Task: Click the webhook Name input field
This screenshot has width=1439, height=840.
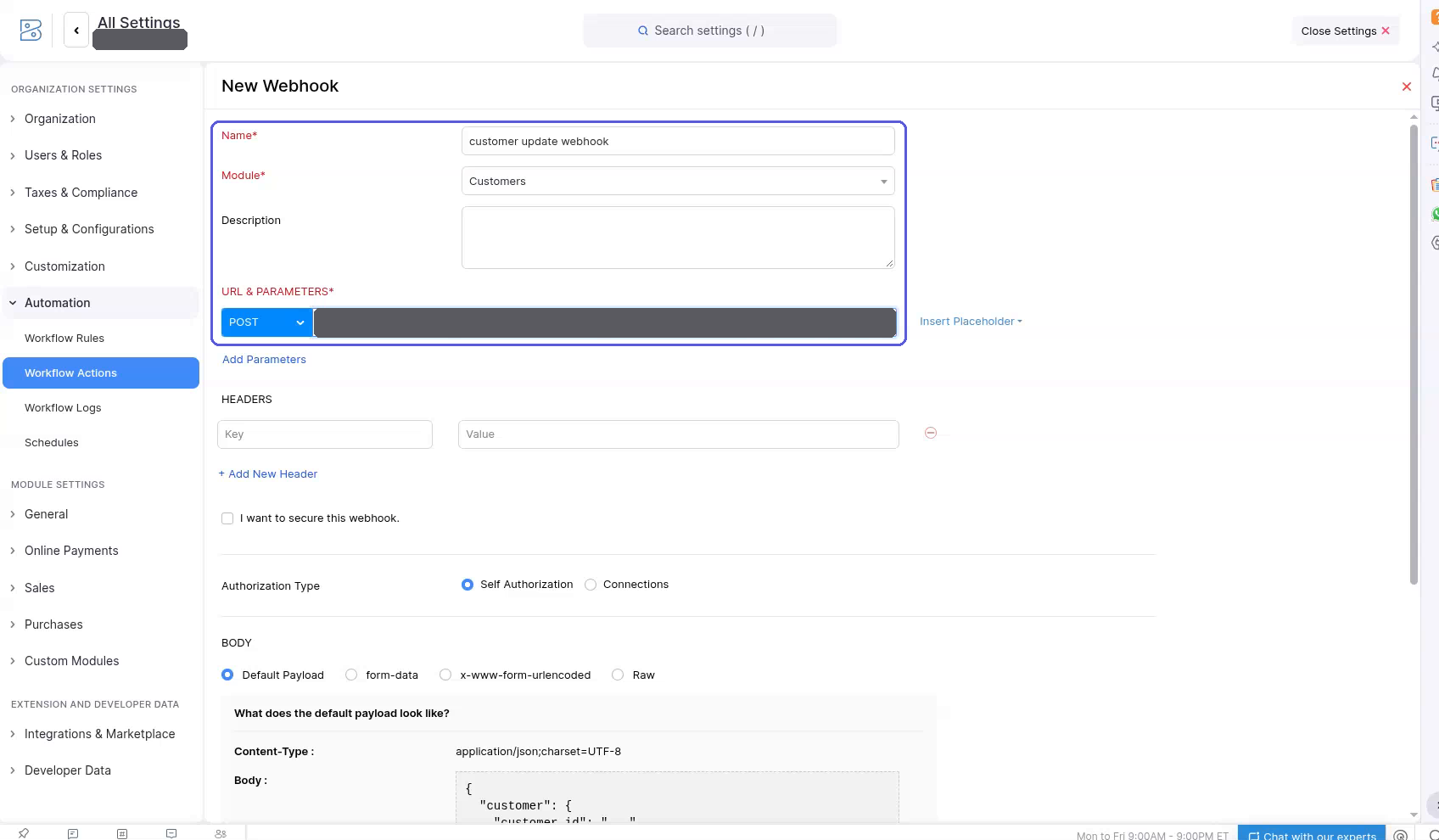Action: [x=678, y=141]
